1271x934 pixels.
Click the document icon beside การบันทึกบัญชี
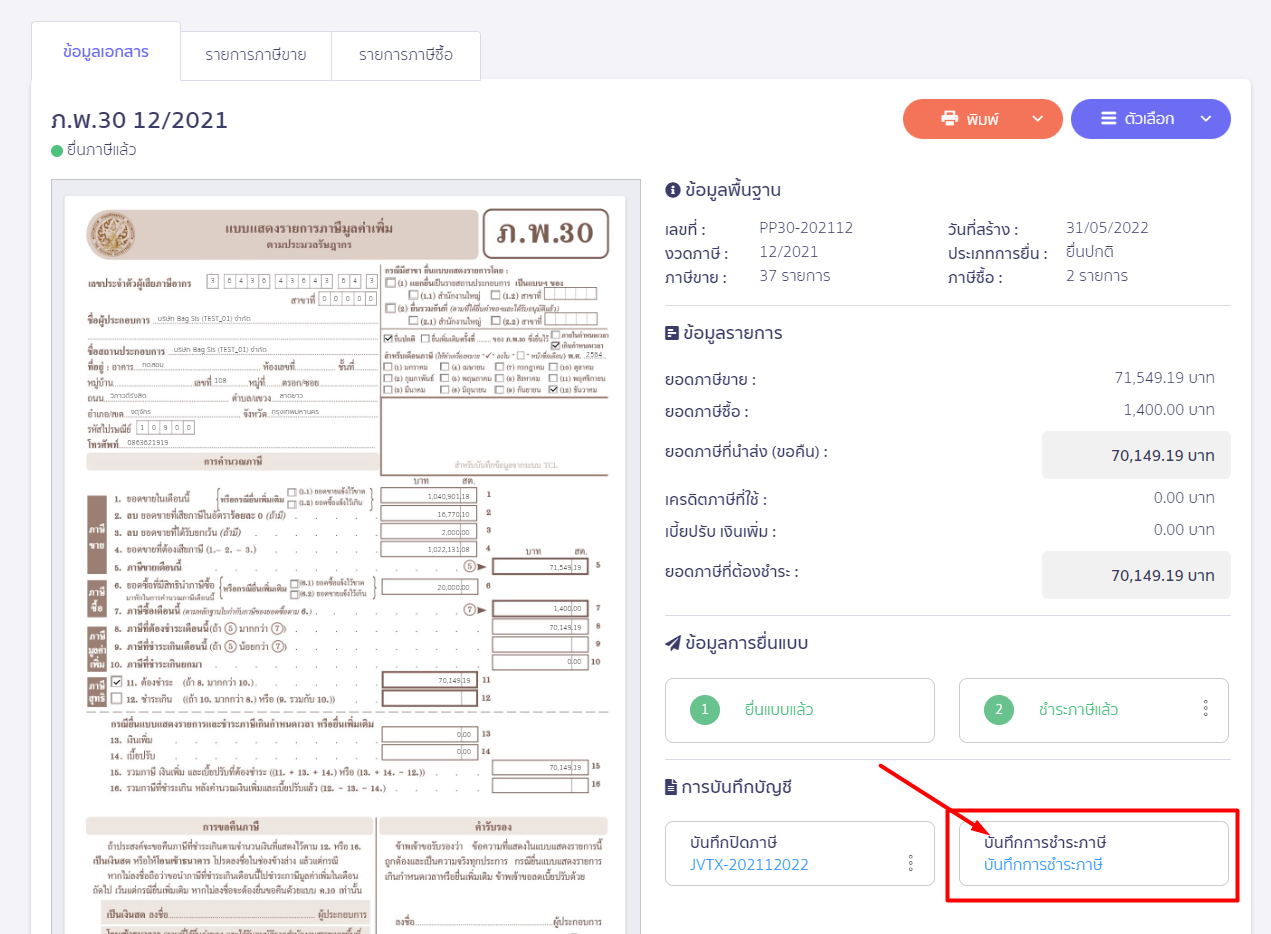(x=671, y=787)
